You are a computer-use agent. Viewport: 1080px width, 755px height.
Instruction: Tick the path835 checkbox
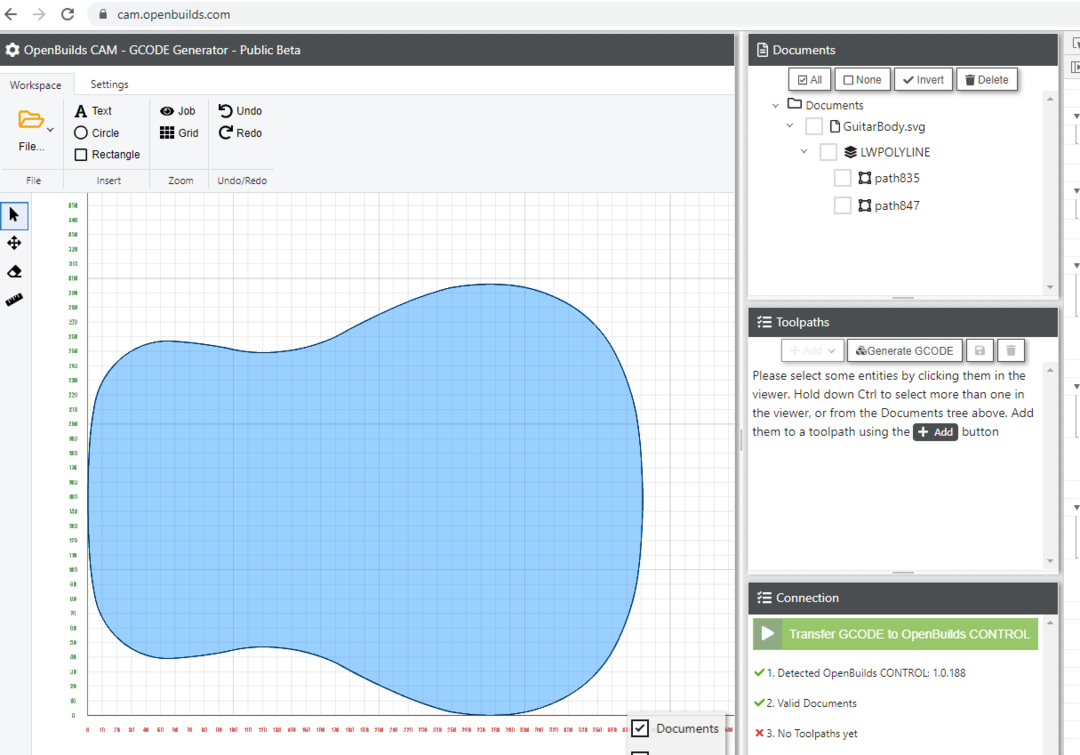coord(842,178)
